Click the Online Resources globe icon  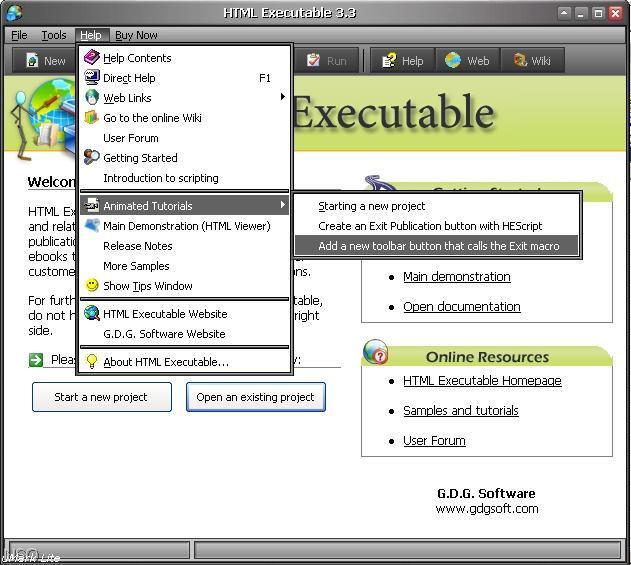(375, 352)
